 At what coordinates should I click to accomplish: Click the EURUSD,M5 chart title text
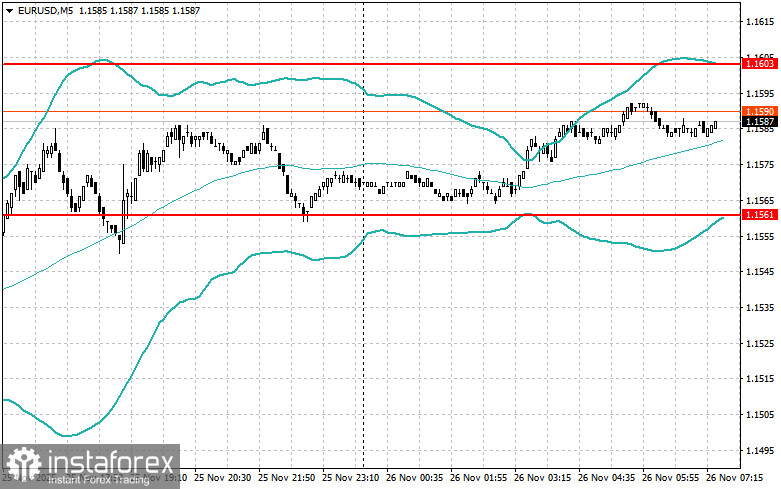(x=44, y=10)
